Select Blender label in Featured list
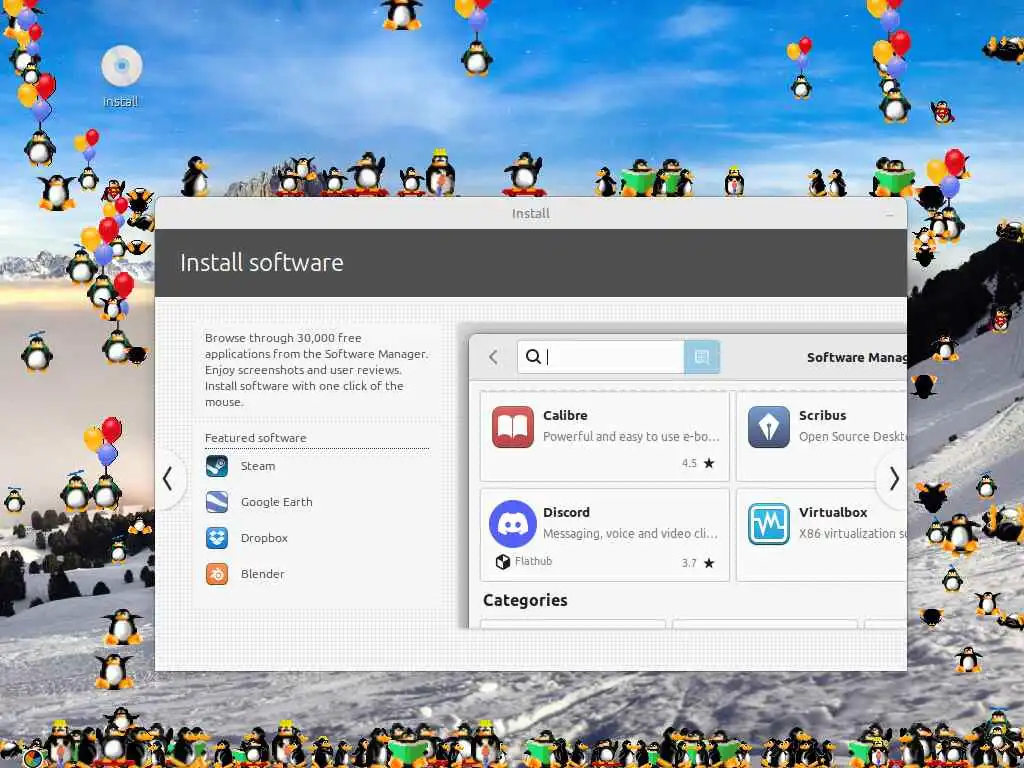The width and height of the screenshot is (1024, 768). tap(263, 574)
